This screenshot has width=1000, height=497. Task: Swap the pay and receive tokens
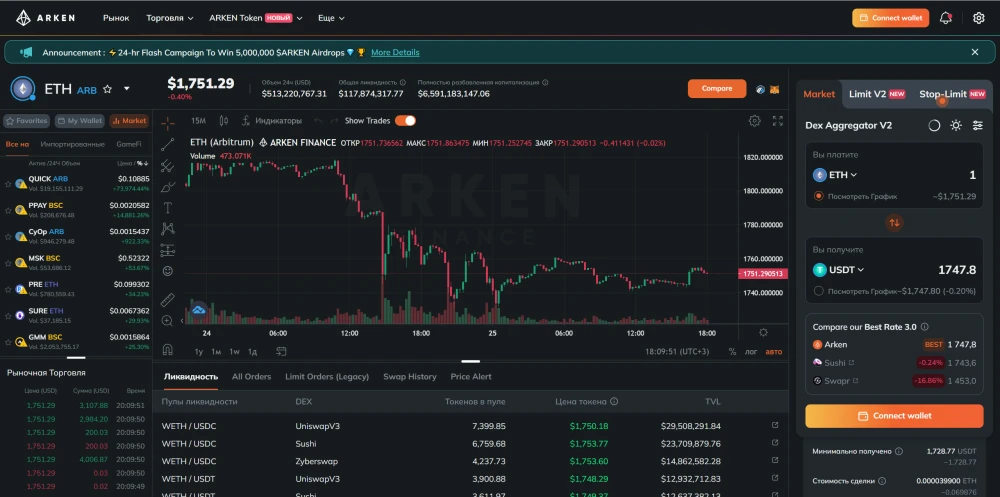coord(895,223)
